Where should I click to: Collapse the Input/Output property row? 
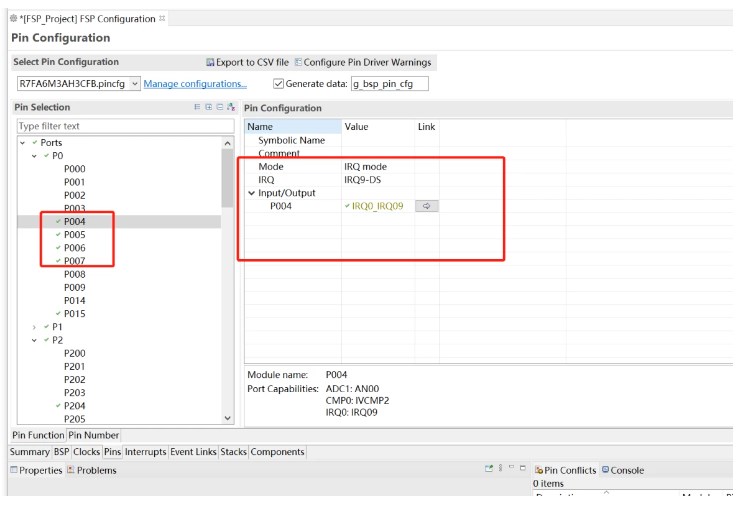click(x=252, y=193)
